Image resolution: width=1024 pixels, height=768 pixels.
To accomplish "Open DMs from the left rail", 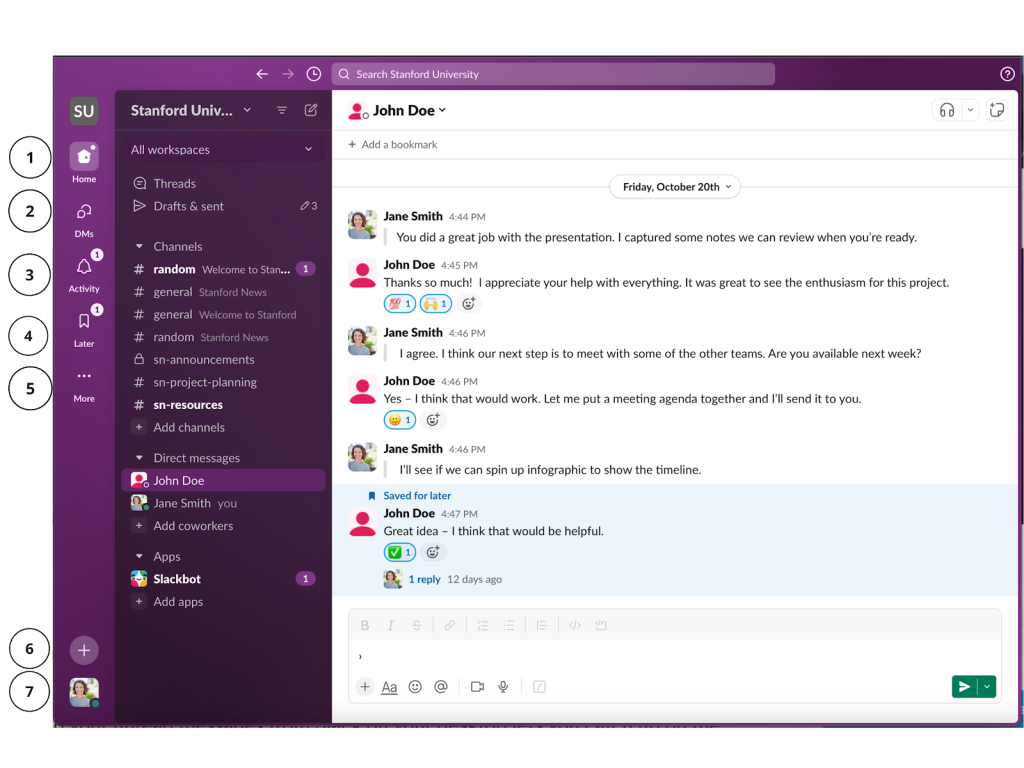I will [x=84, y=213].
